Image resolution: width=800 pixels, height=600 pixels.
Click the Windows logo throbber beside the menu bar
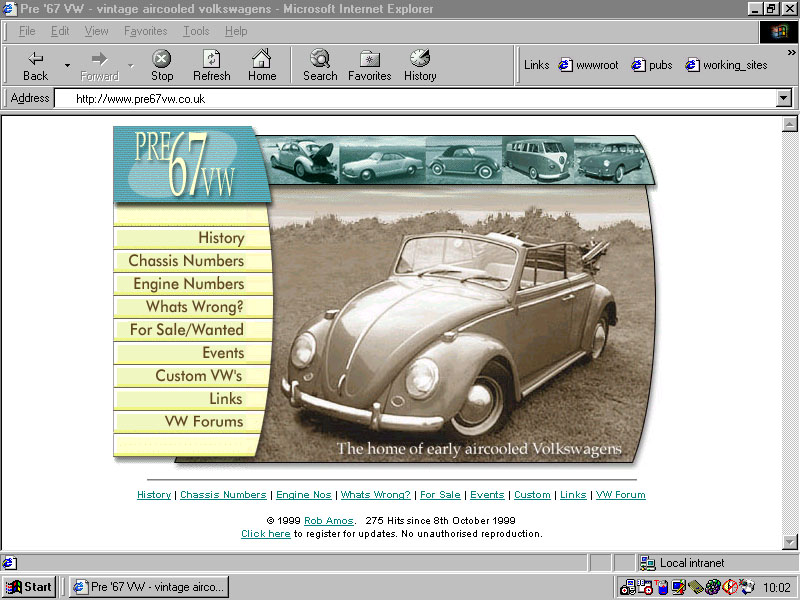point(778,32)
